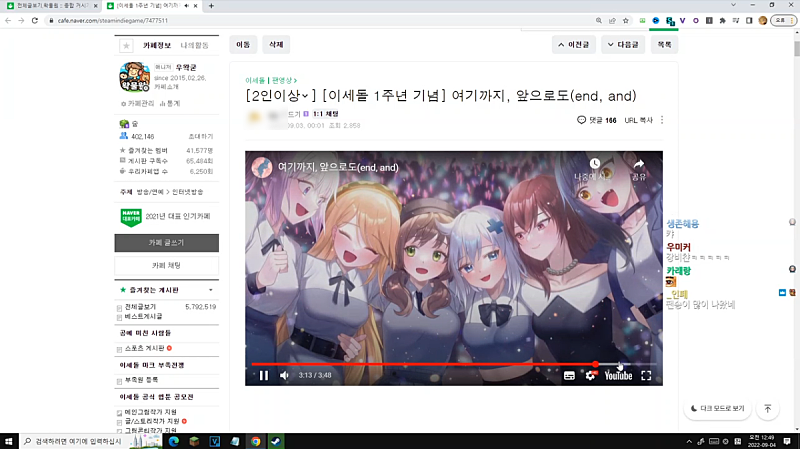Open 스포츠 게시판 board
This screenshot has height=449, width=800.
144,348
